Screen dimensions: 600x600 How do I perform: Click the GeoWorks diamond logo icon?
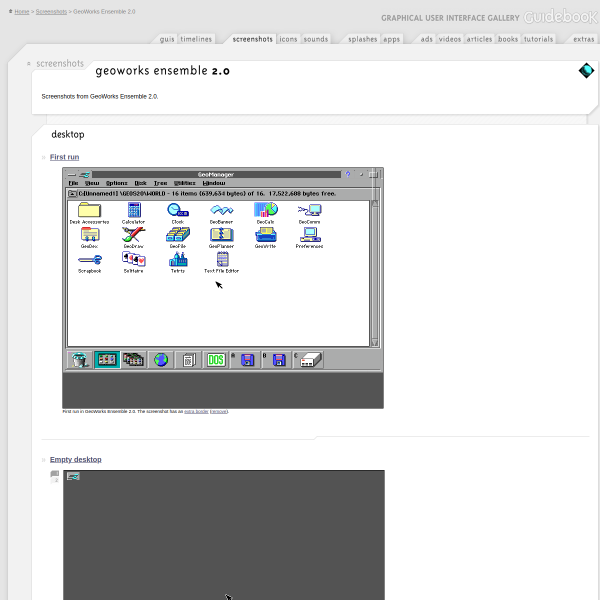click(x=586, y=70)
